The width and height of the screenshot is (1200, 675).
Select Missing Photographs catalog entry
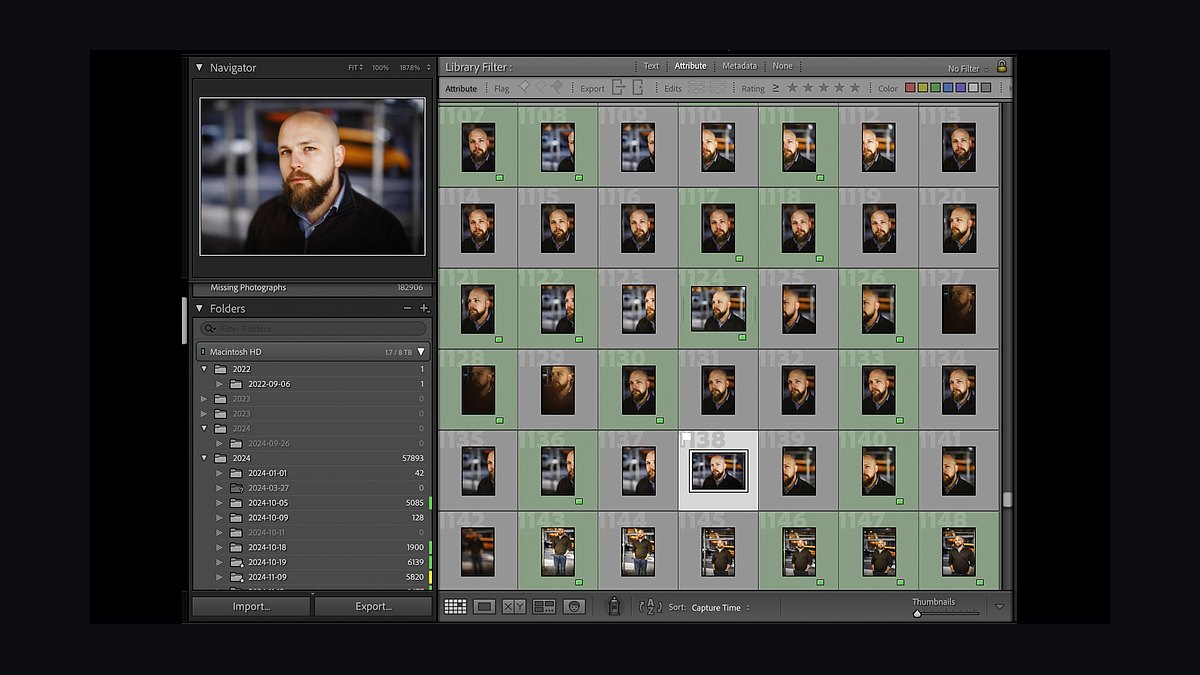tap(313, 287)
